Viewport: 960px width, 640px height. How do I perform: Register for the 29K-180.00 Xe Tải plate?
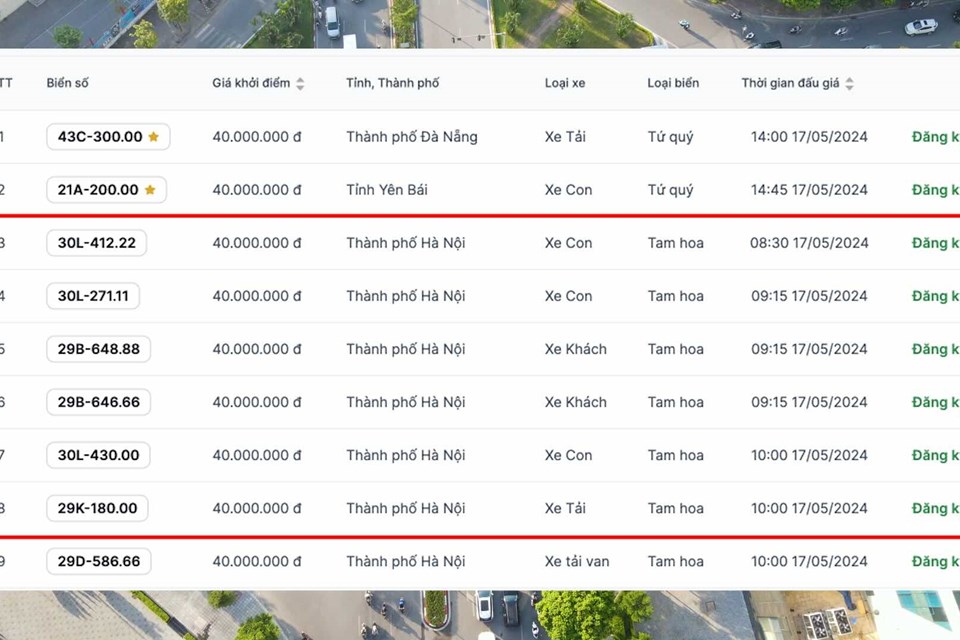tap(935, 508)
